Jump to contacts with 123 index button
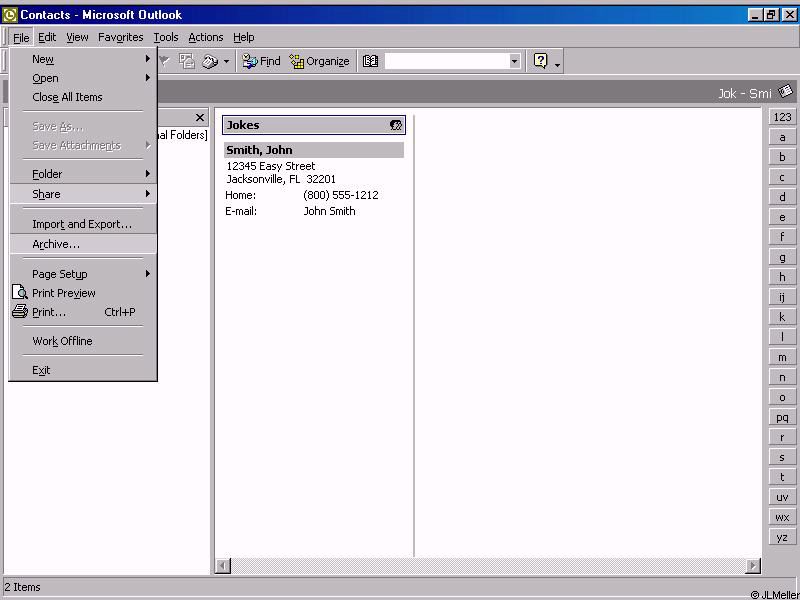Image resolution: width=800 pixels, height=600 pixels. point(782,117)
